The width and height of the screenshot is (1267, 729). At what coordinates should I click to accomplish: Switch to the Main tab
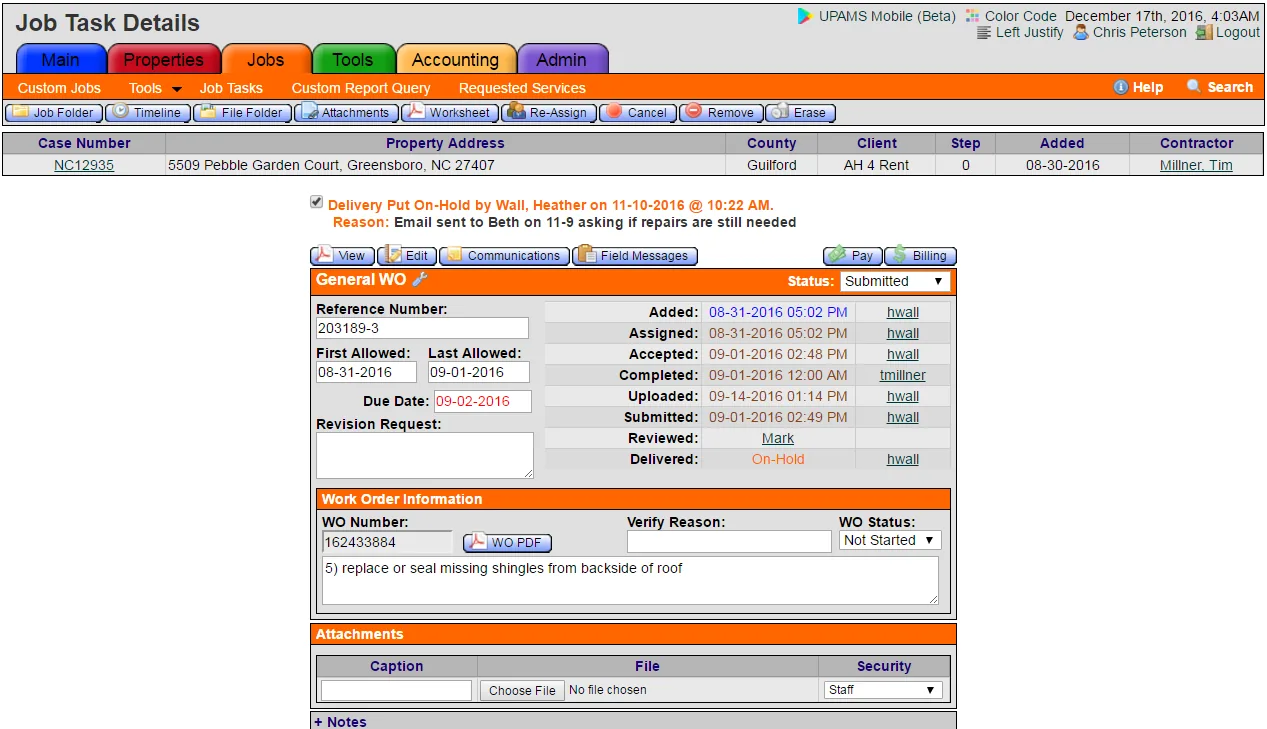[x=61, y=60]
